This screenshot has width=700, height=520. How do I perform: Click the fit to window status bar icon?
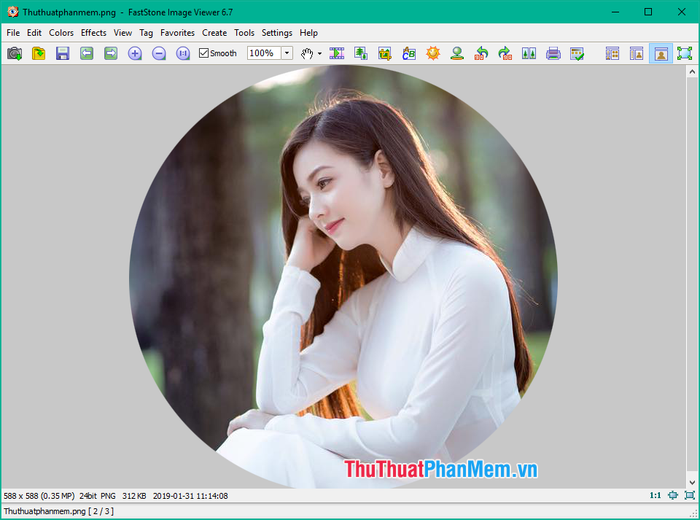click(690, 495)
